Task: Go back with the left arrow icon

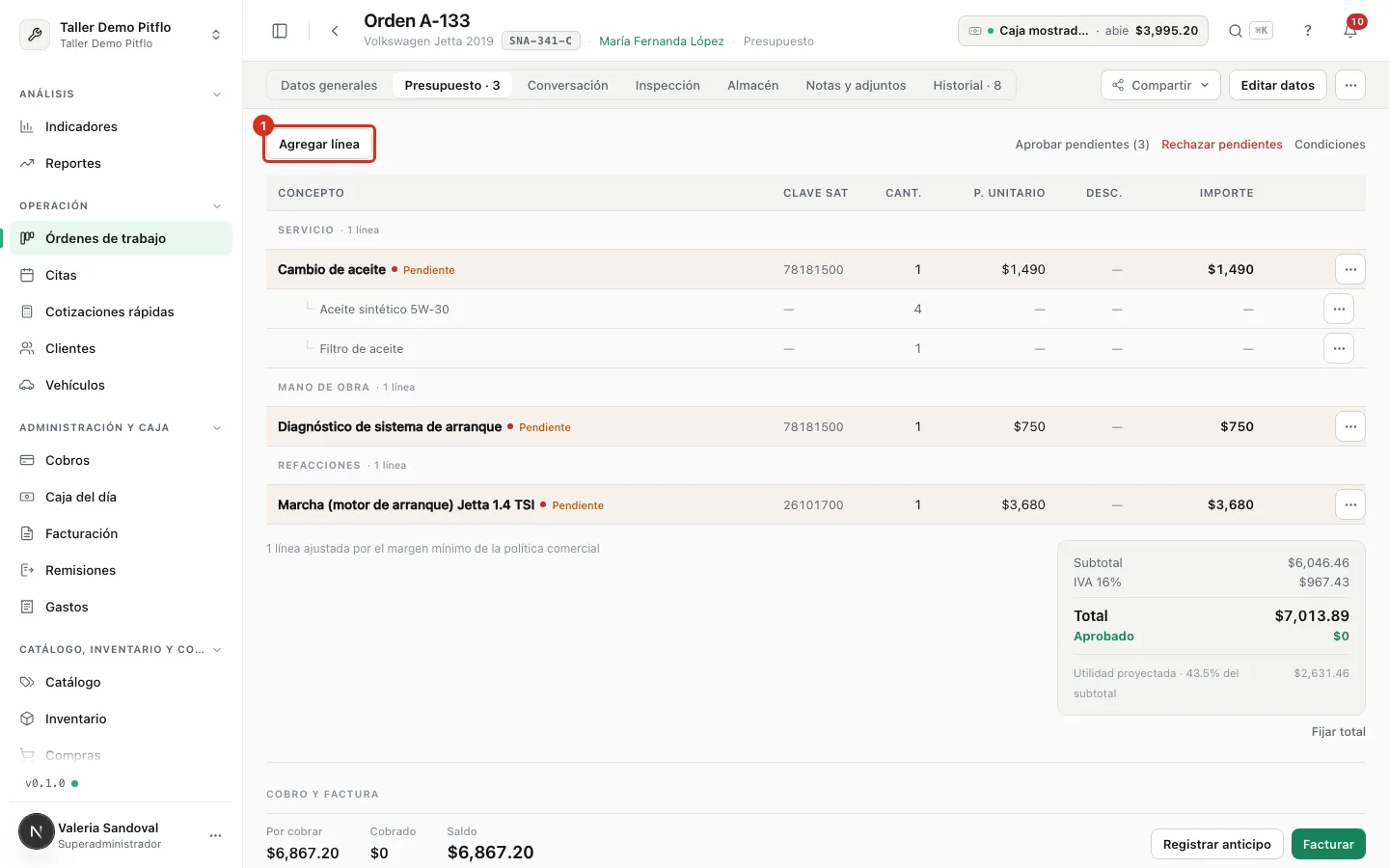Action: (335, 31)
